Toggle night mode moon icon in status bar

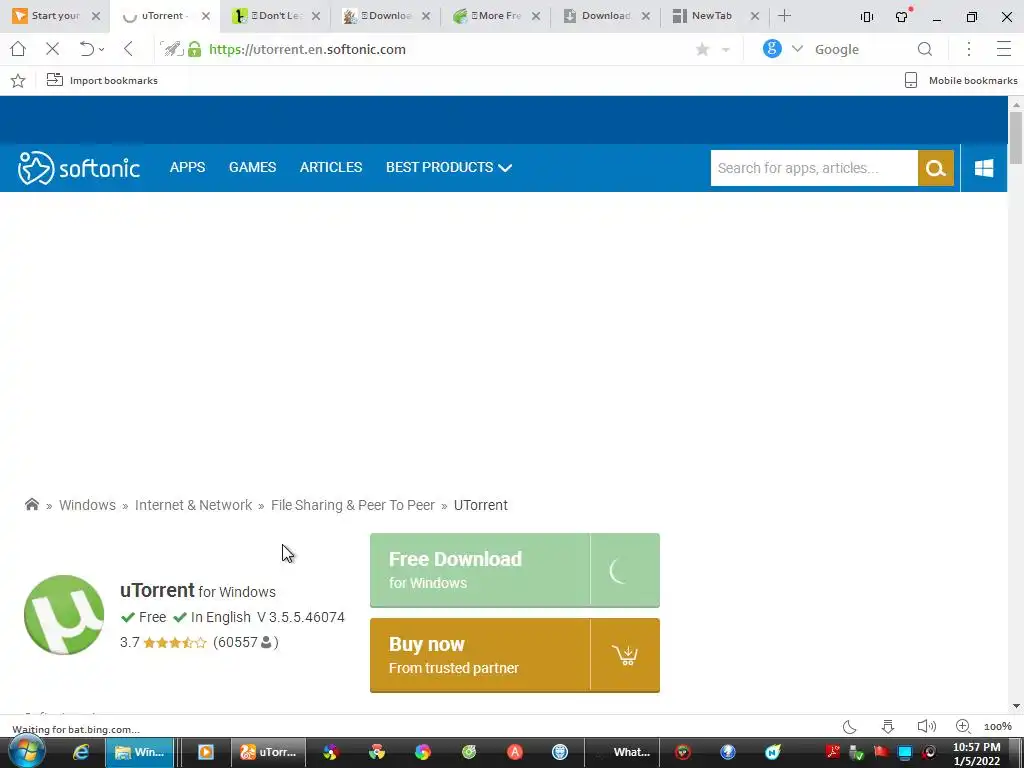(849, 726)
